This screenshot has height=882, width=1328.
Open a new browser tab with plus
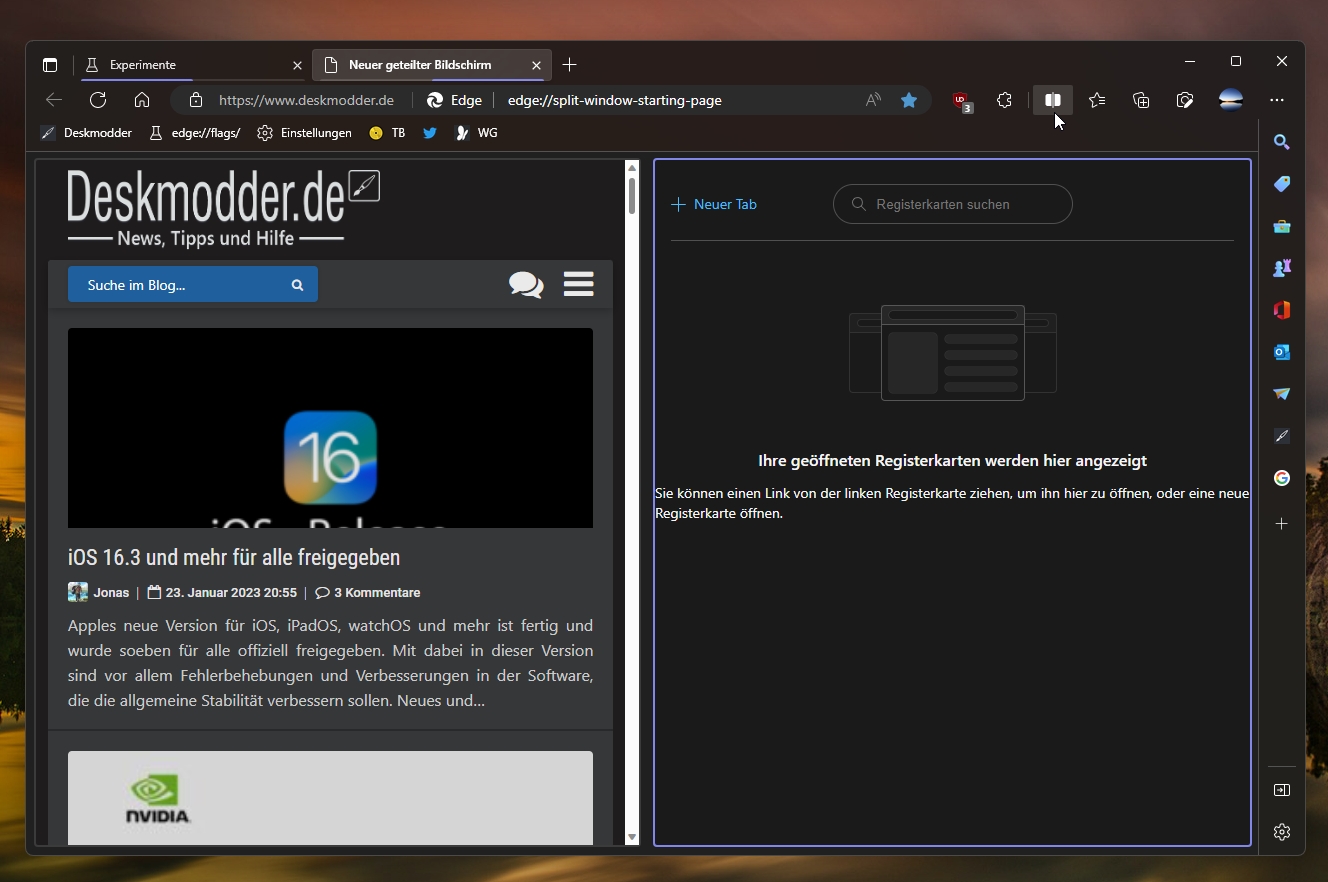[x=570, y=65]
